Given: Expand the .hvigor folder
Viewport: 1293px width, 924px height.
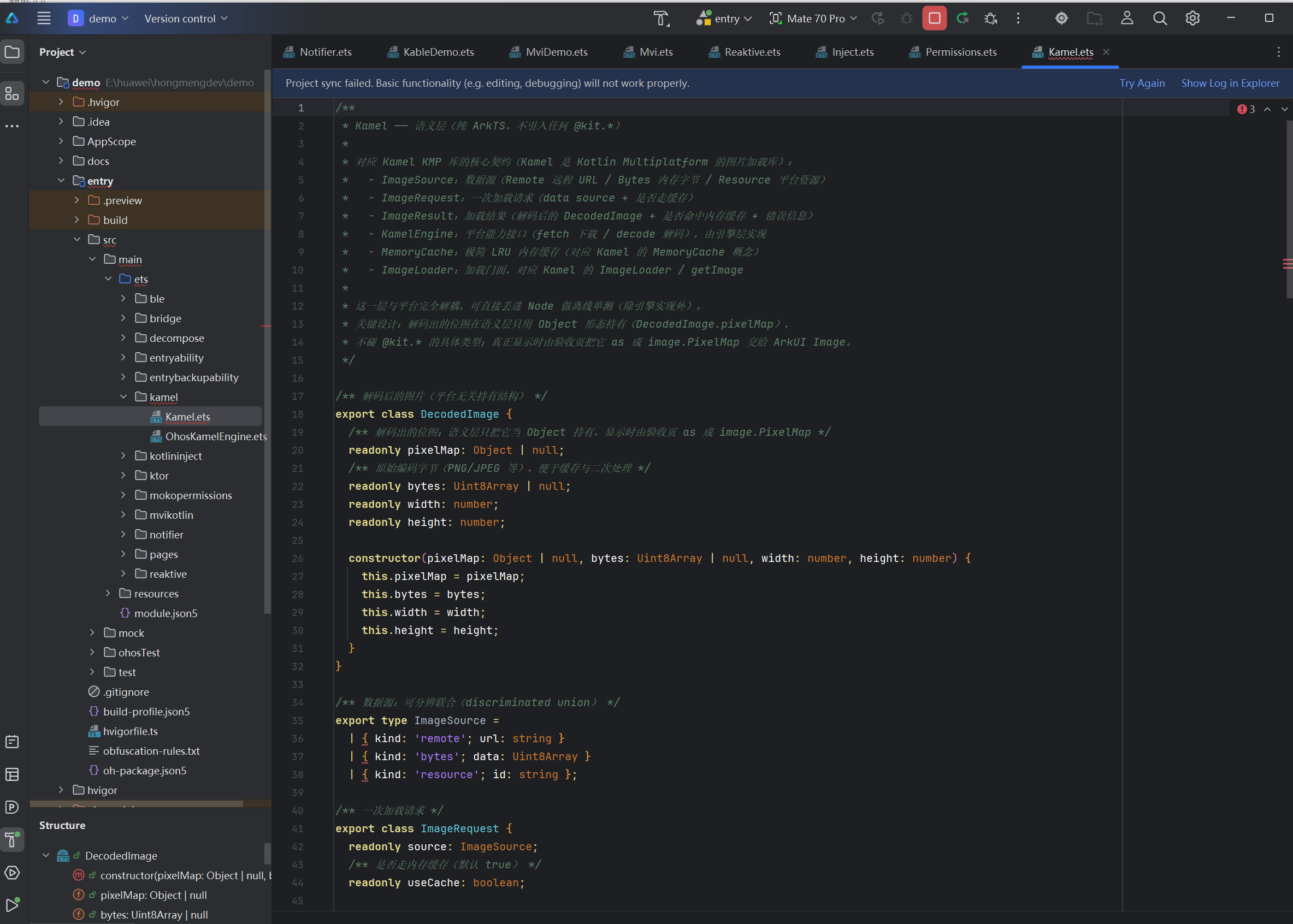Looking at the screenshot, I should click(61, 103).
